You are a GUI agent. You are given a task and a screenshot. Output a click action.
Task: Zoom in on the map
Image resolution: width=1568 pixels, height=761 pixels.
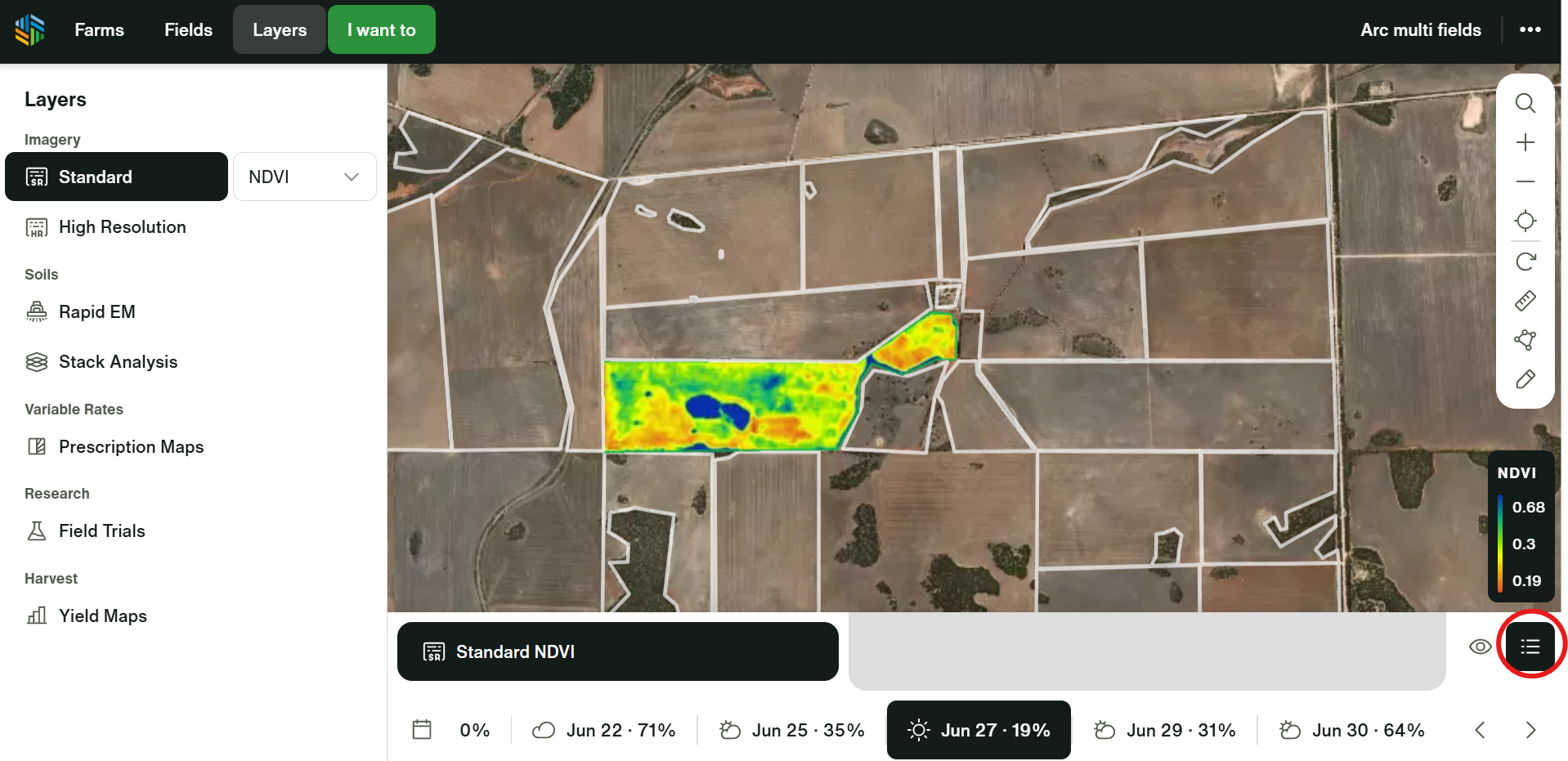(1525, 143)
